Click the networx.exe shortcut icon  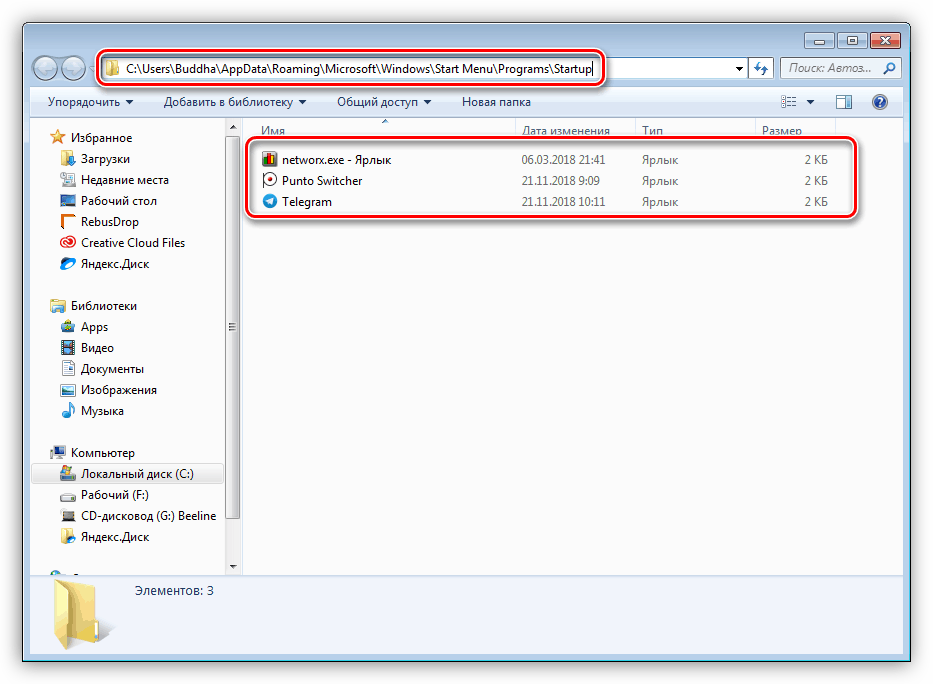click(x=270, y=159)
